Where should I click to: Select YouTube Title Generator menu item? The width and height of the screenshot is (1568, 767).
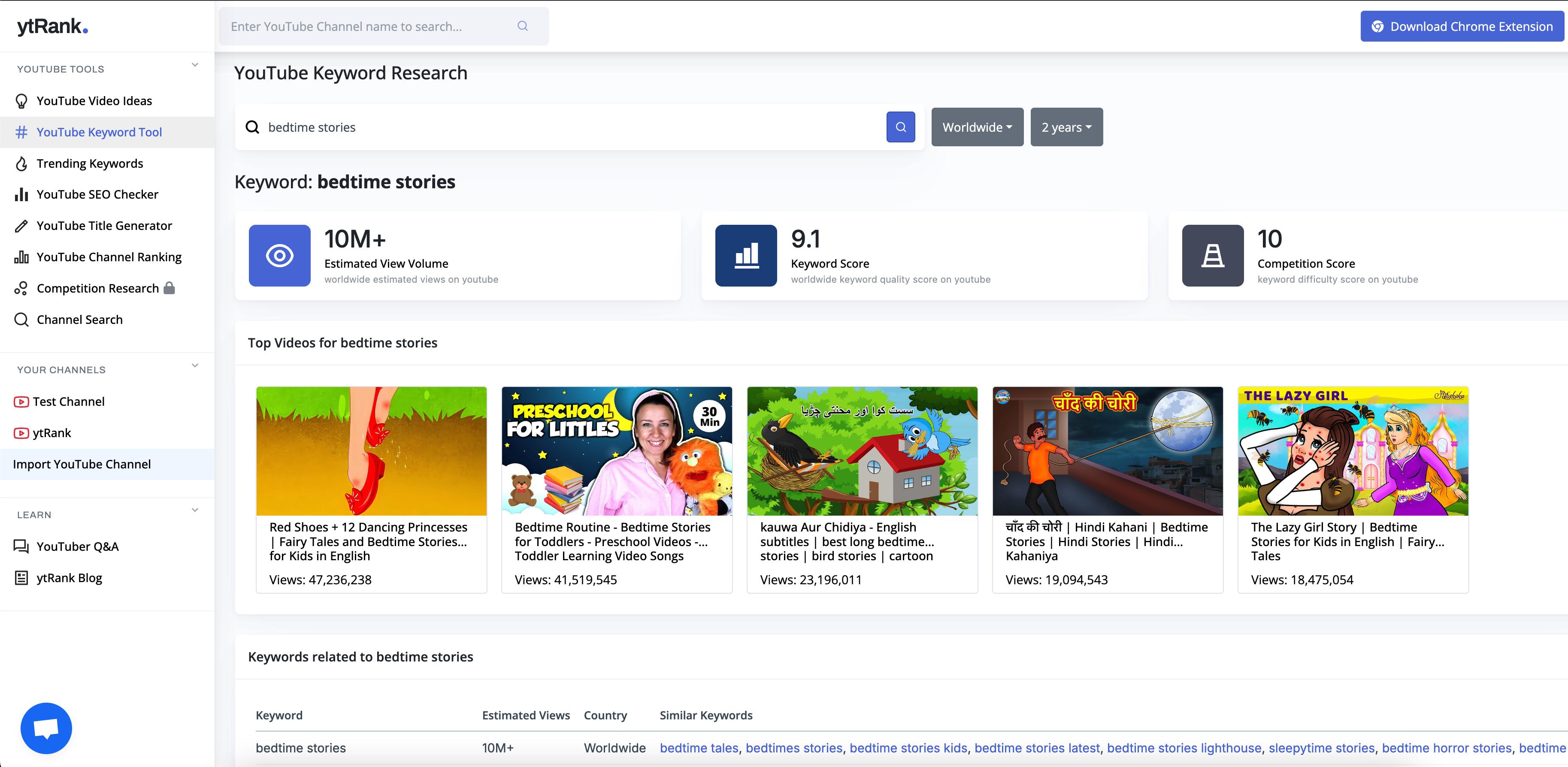point(104,226)
